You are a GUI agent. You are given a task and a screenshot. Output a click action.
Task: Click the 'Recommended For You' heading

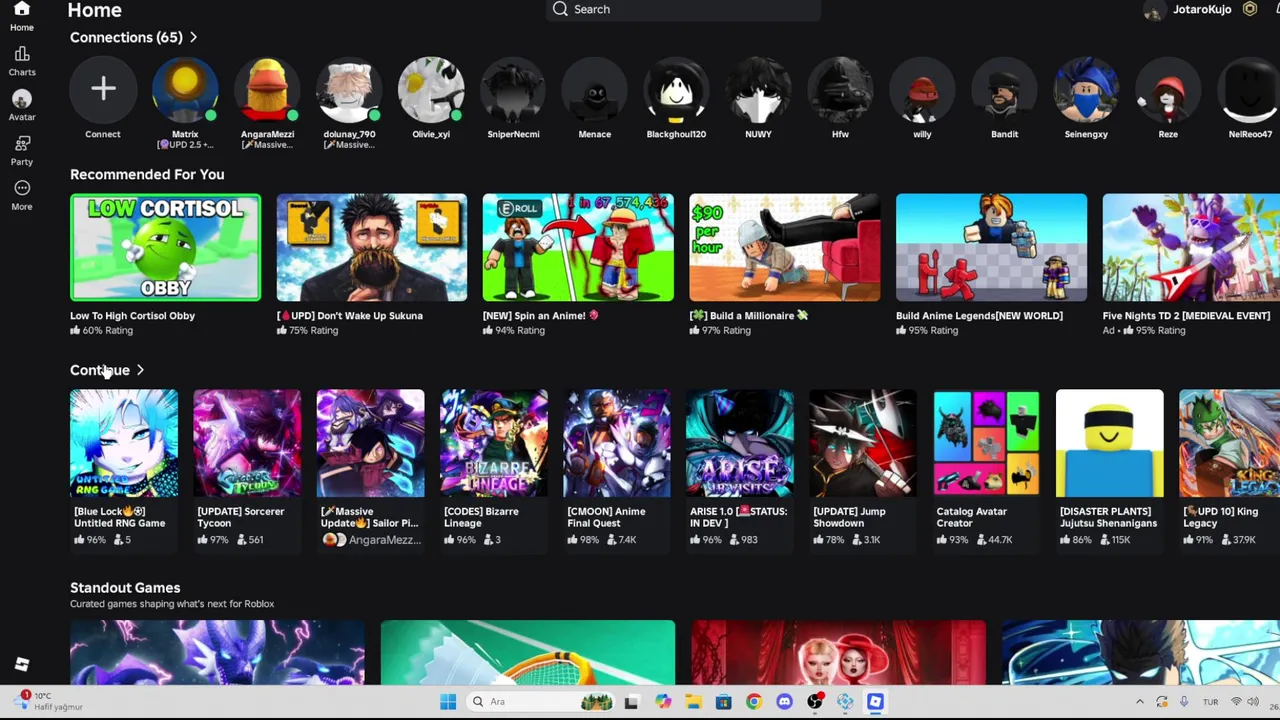pyautogui.click(x=147, y=174)
